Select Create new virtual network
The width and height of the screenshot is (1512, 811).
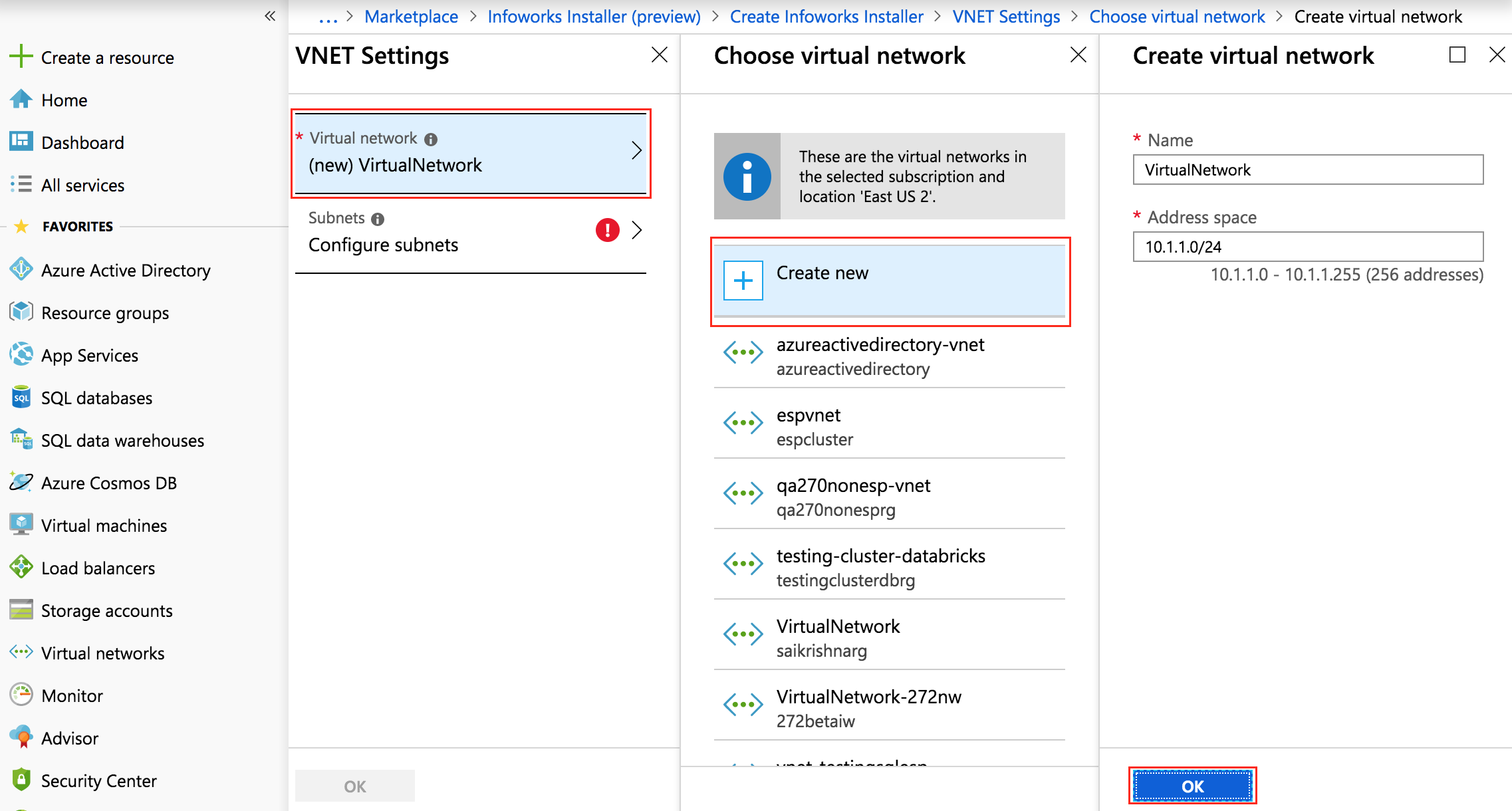(890, 281)
